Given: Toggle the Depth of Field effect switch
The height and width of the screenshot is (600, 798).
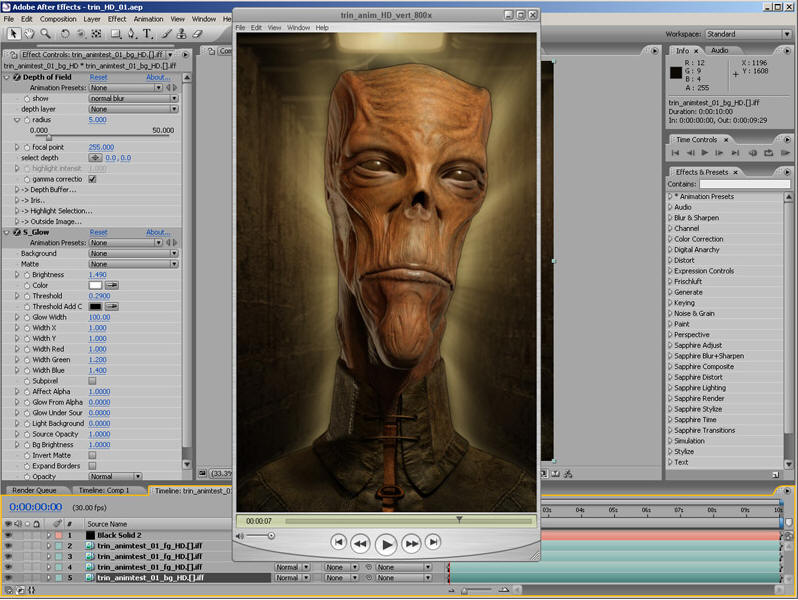Looking at the screenshot, I should click(17, 77).
